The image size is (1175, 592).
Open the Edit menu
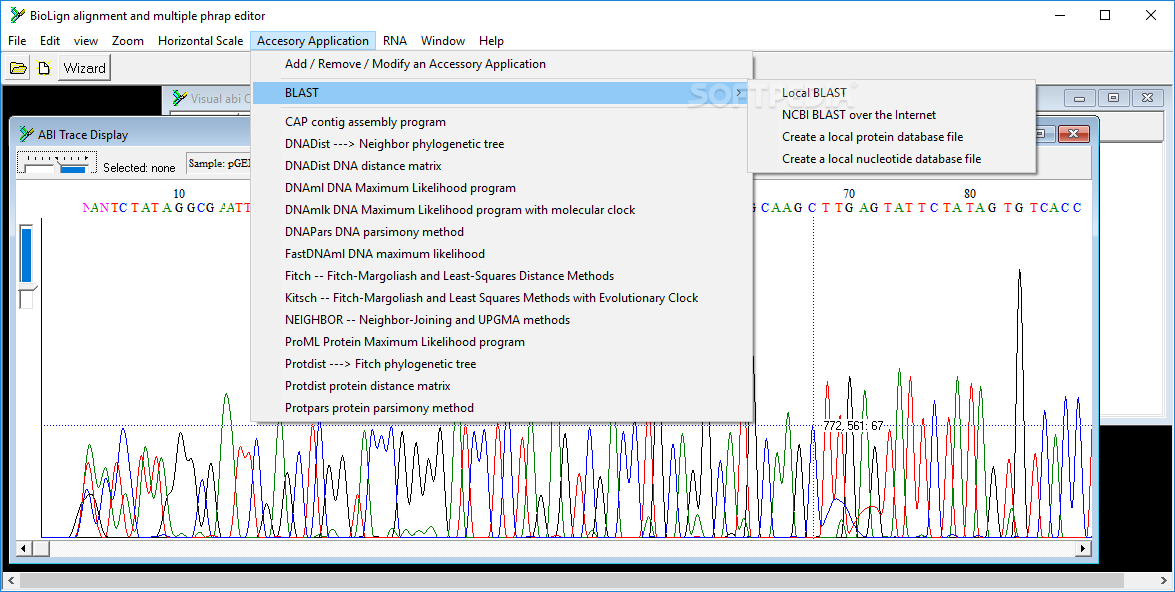coord(50,40)
